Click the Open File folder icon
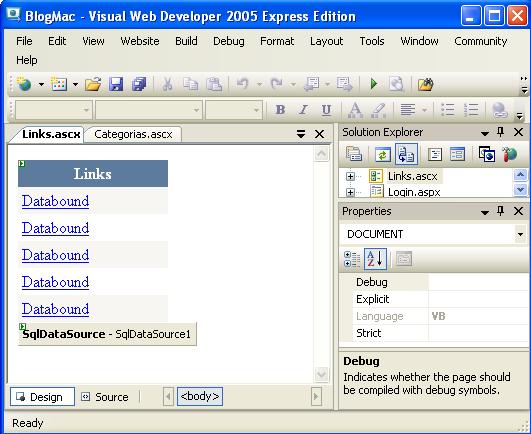This screenshot has width=531, height=434. [x=93, y=84]
